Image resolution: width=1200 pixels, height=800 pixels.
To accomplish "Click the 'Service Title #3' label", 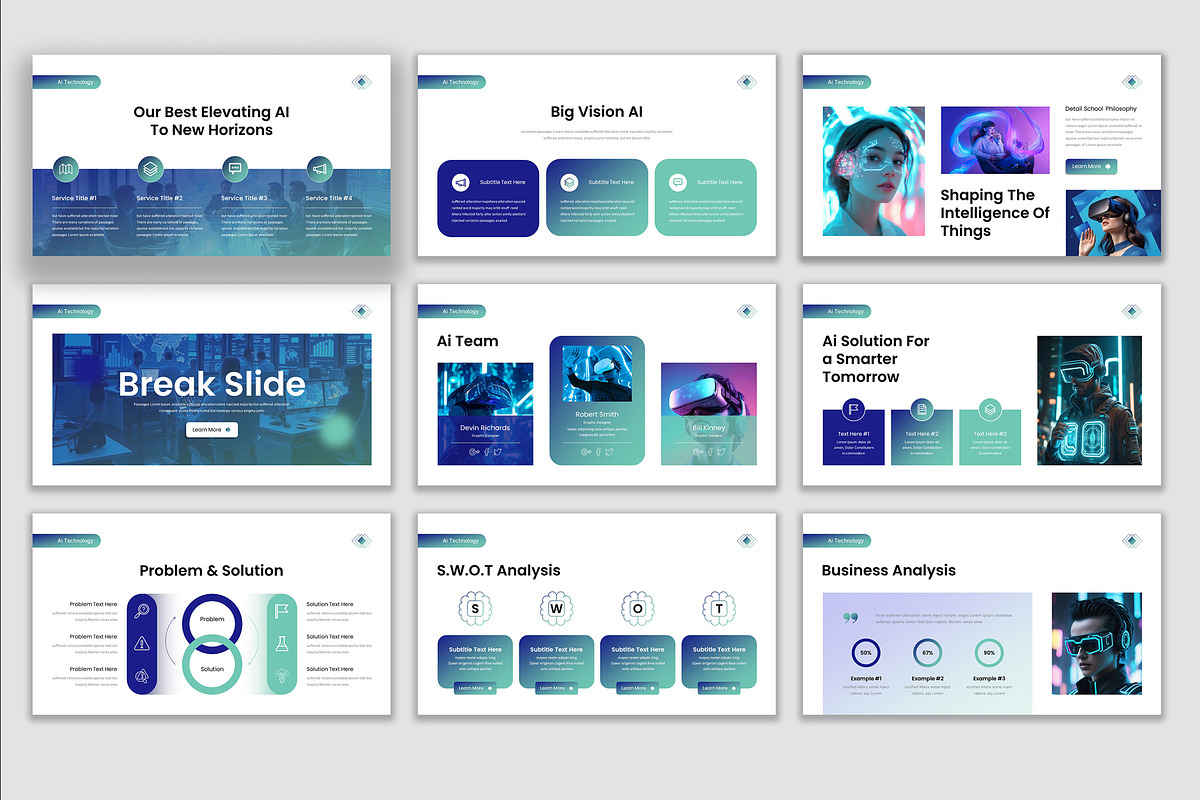I will (x=244, y=198).
